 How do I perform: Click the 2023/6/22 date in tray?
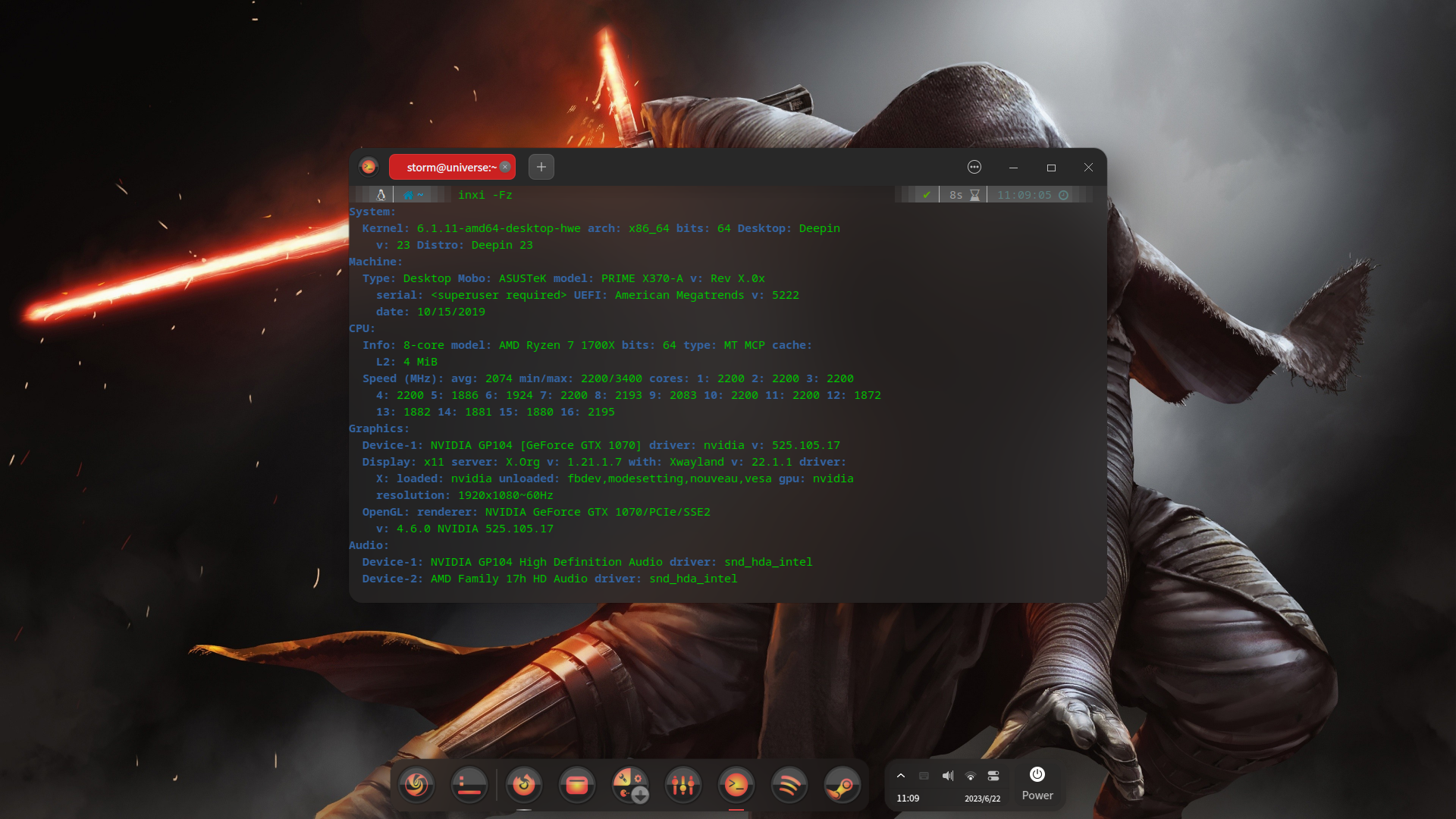(982, 799)
